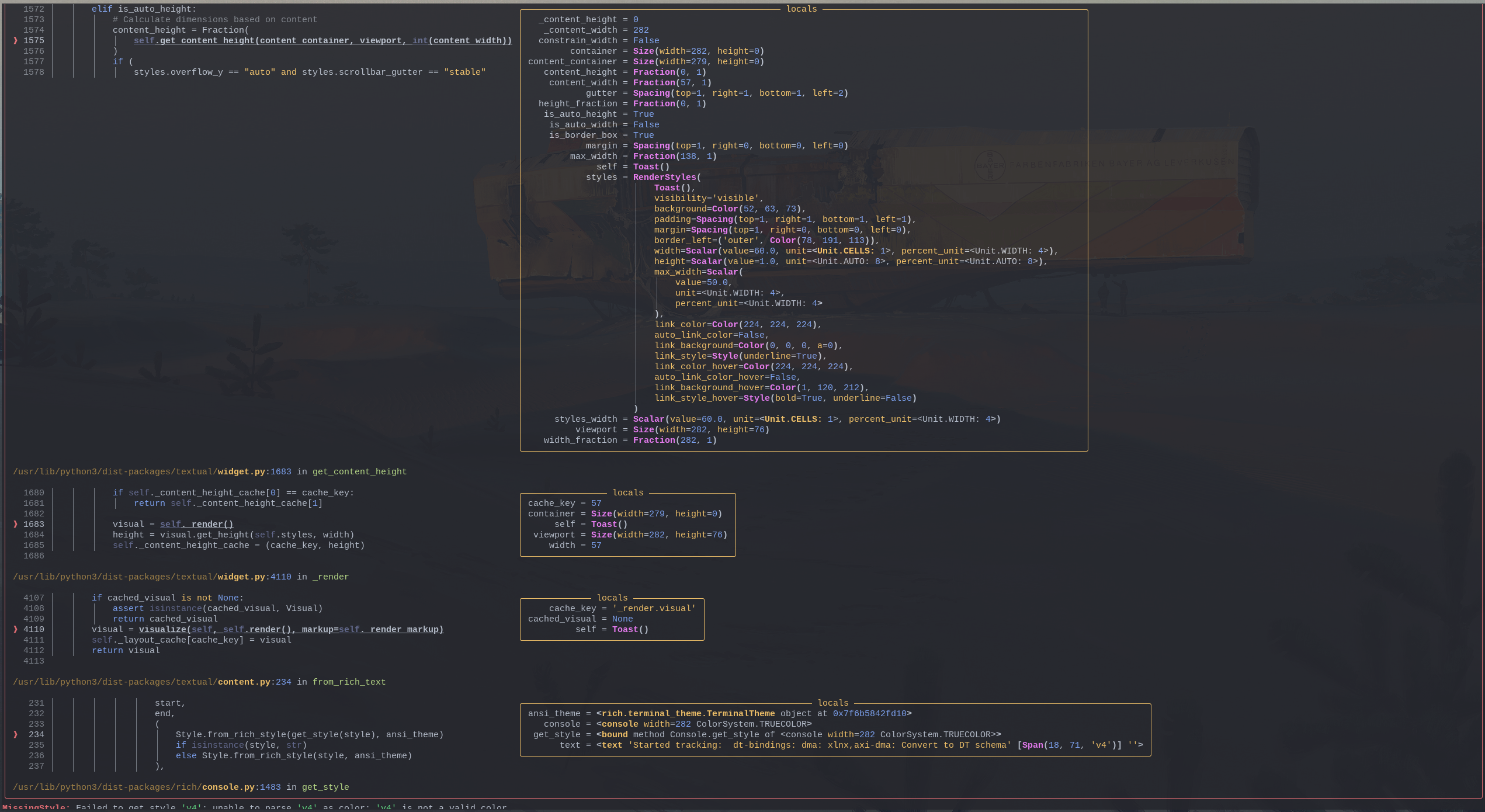Click locals title above ansi_theme entry
The width and height of the screenshot is (1485, 812).
point(833,703)
